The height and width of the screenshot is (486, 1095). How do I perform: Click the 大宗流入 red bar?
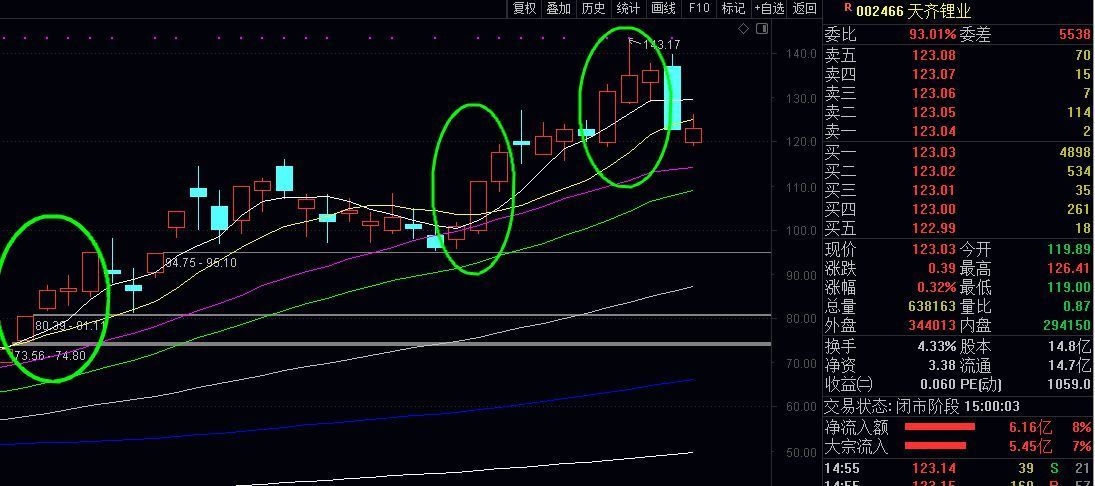coord(939,446)
